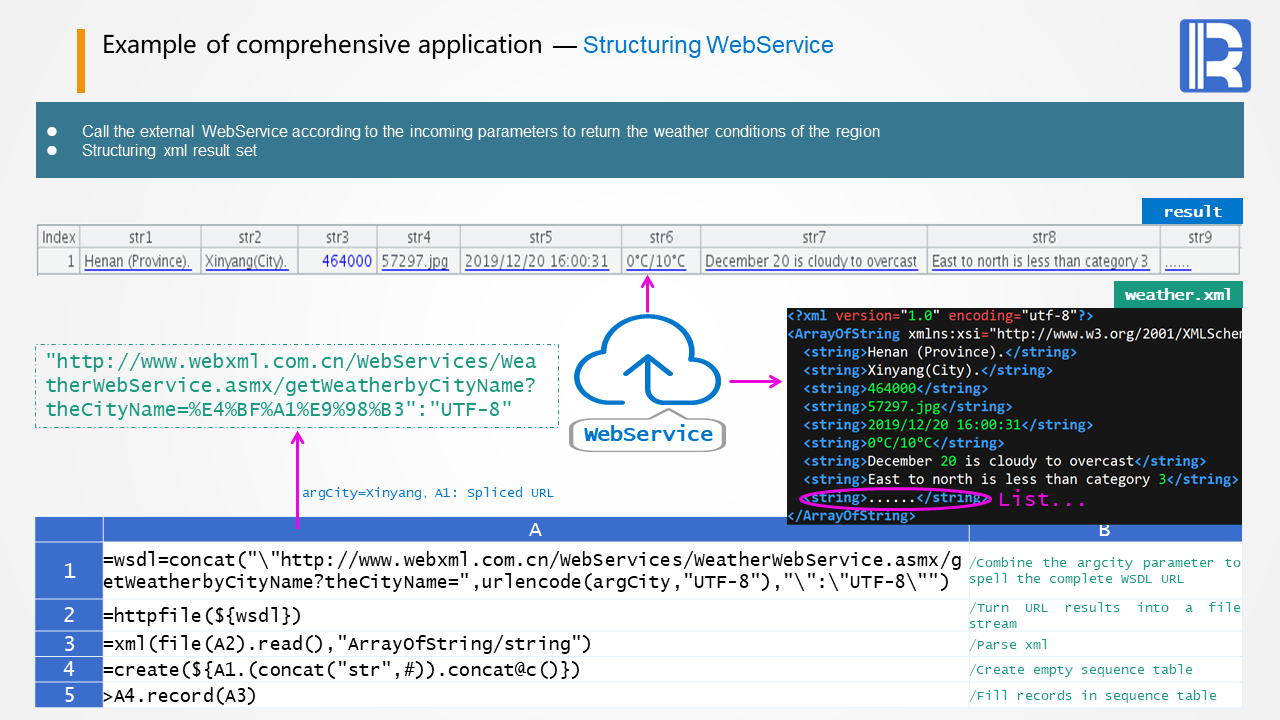Screen dimensions: 1280x720
Task: Click the 464000 value in str3 column
Action: [x=347, y=261]
